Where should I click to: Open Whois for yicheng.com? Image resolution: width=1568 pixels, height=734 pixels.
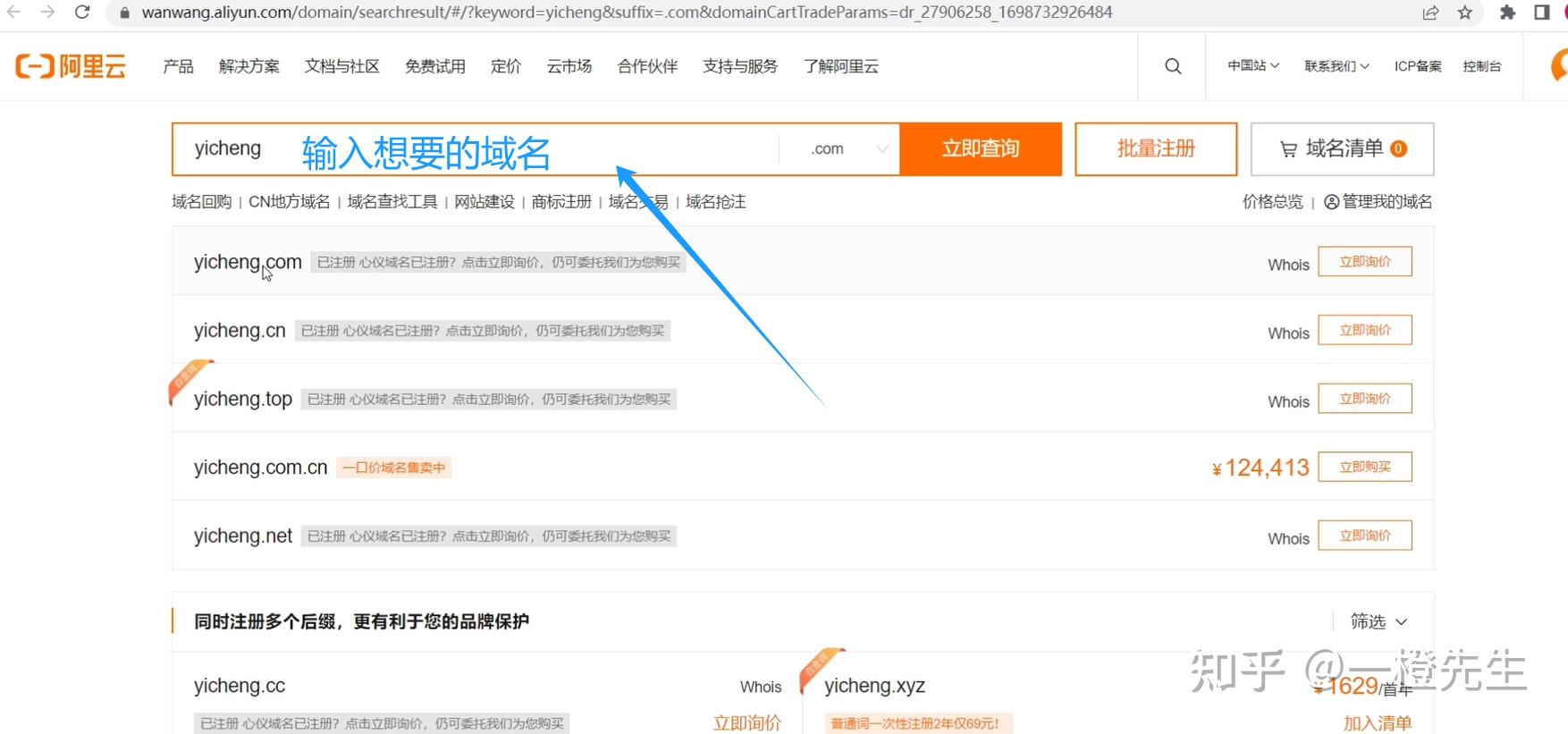[x=1288, y=265]
